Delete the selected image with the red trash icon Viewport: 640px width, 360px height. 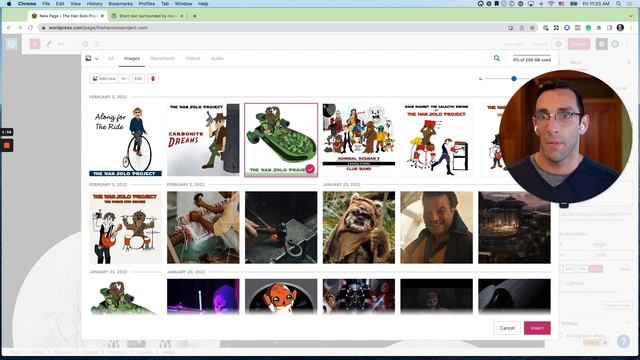click(153, 78)
